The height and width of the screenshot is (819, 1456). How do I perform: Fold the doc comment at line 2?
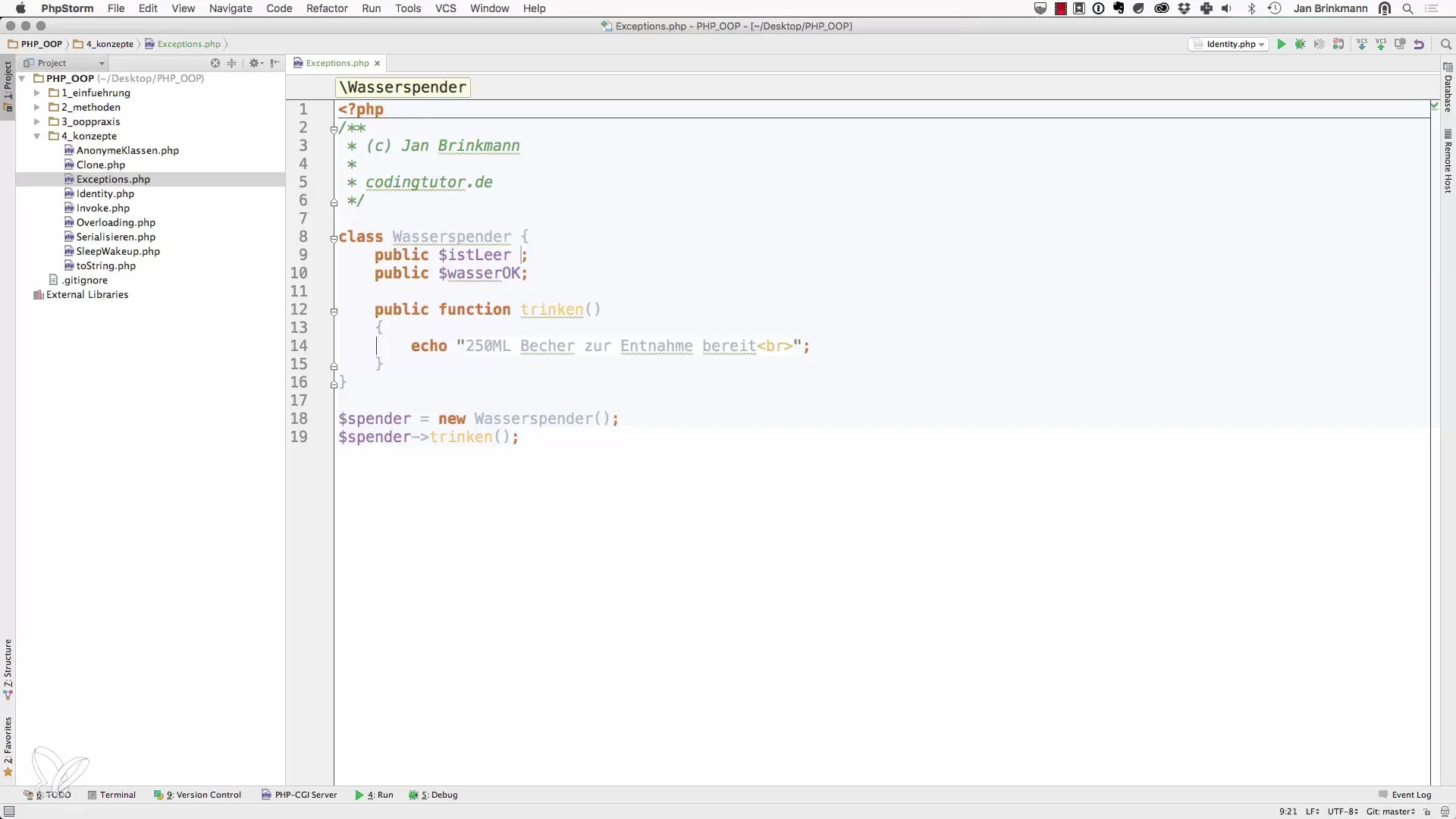coord(334,129)
